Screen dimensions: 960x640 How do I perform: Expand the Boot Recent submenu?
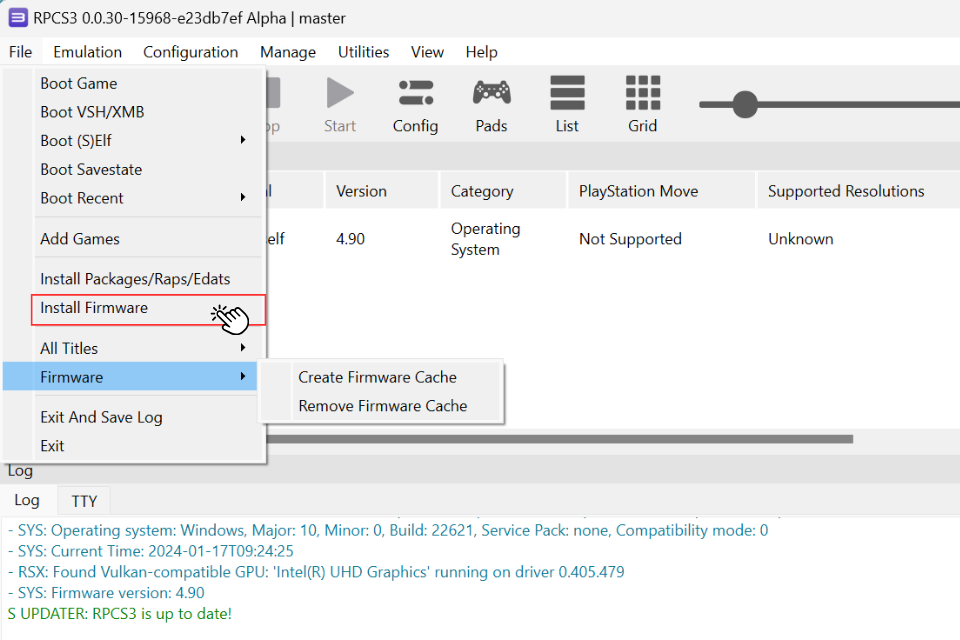click(x=149, y=198)
